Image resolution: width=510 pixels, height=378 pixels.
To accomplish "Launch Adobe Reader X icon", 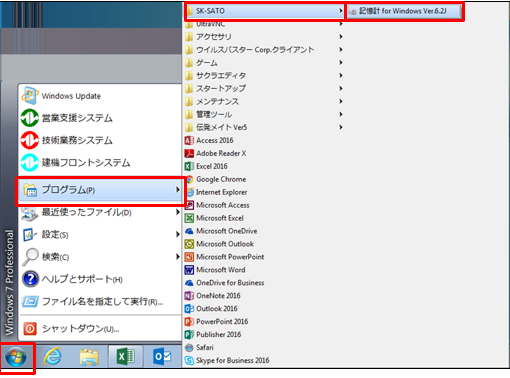I will [189, 153].
